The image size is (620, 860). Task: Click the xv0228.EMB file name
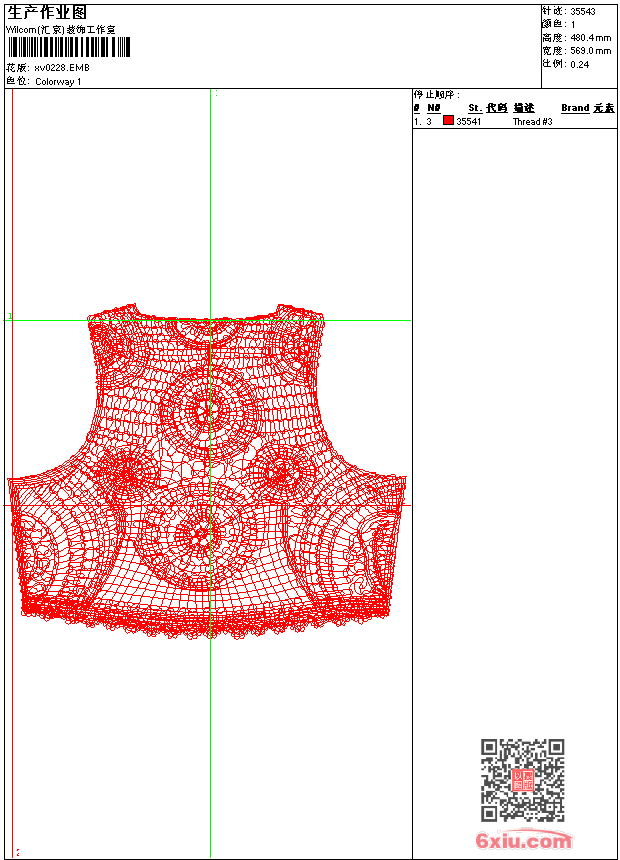pyautogui.click(x=62, y=68)
